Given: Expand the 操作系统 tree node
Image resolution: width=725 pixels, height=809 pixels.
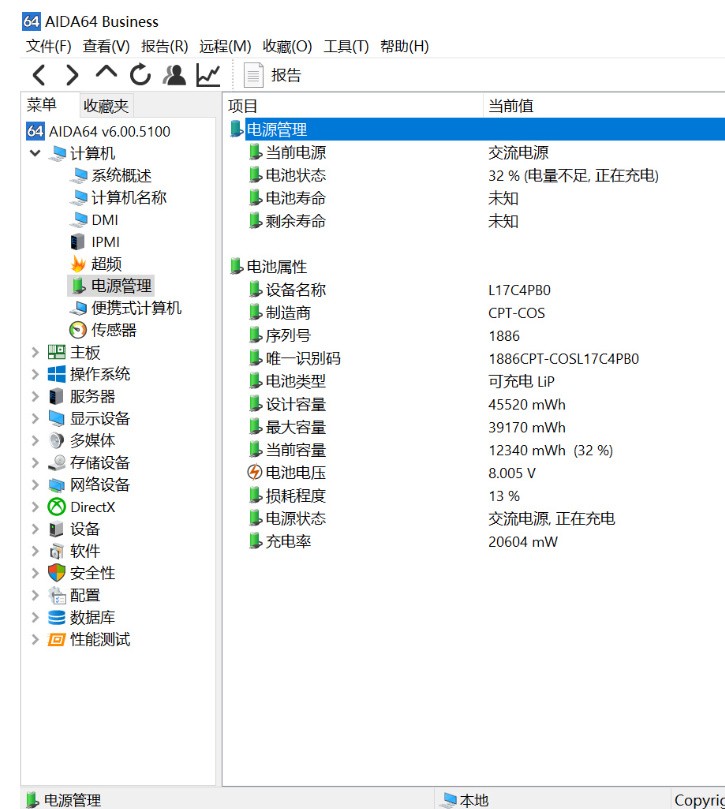Looking at the screenshot, I should pos(35,374).
